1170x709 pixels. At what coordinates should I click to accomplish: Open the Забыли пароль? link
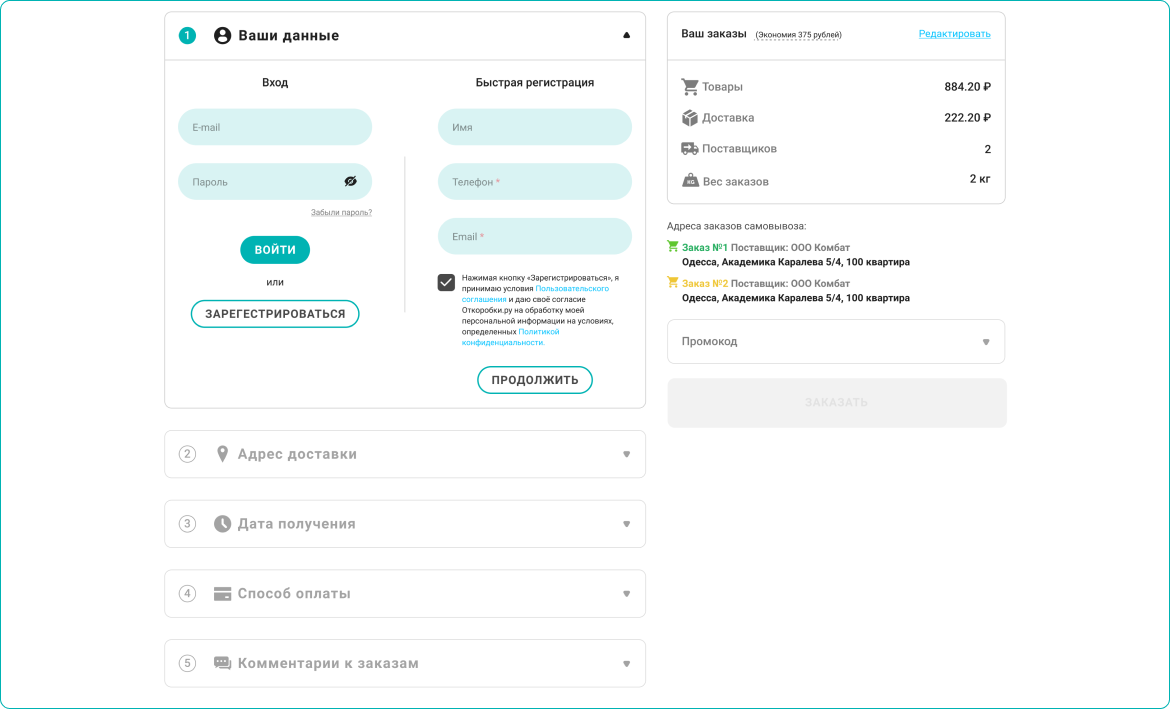click(341, 212)
